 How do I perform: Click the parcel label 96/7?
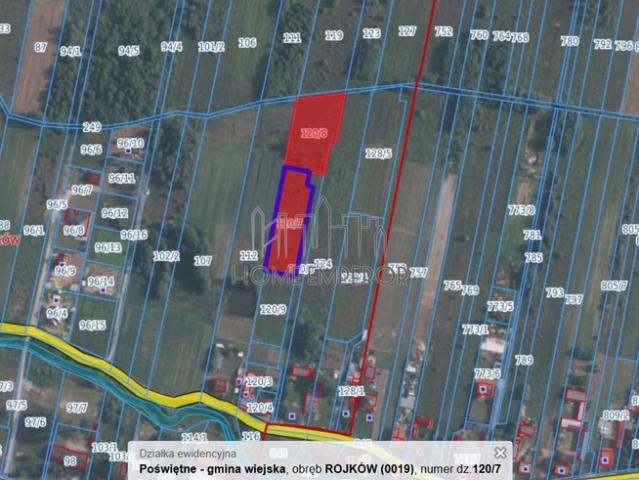click(82, 189)
